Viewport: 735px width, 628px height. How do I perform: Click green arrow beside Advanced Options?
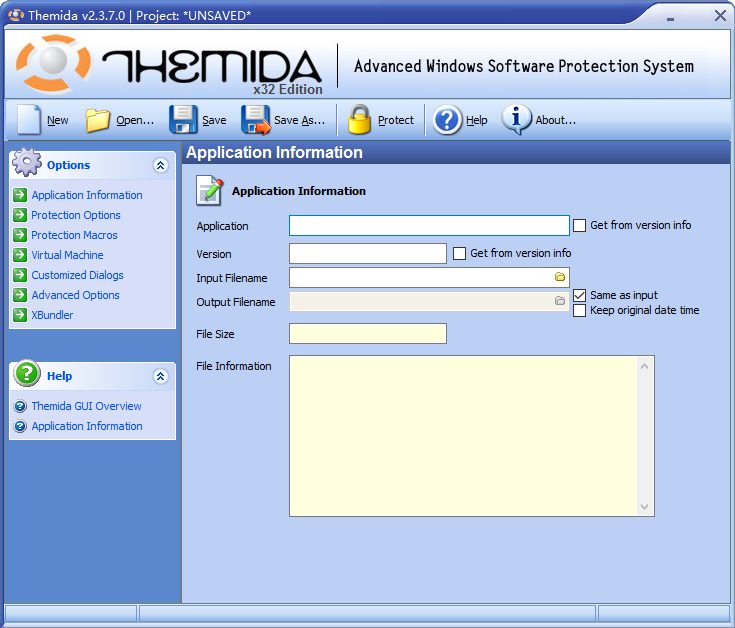20,295
